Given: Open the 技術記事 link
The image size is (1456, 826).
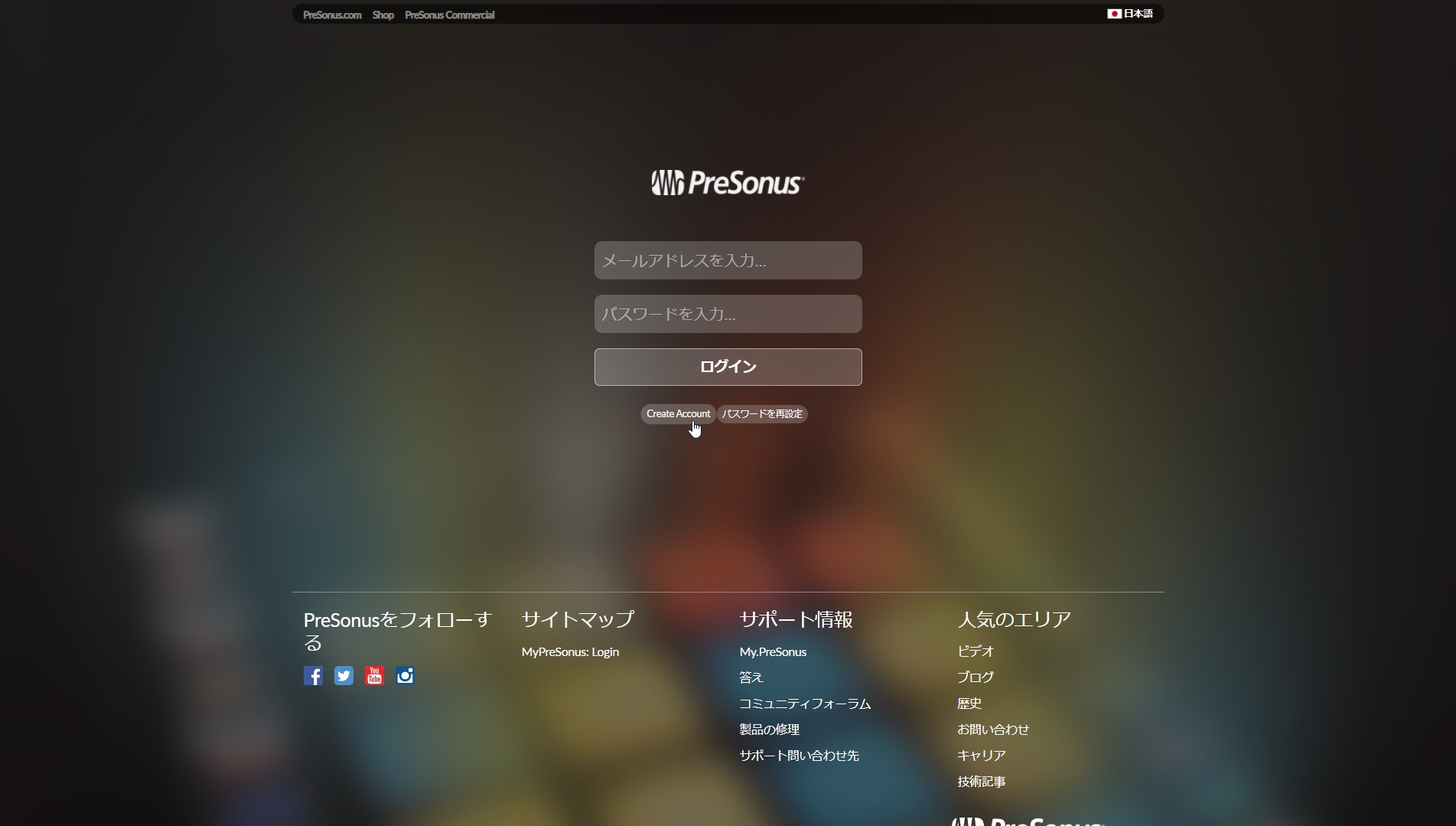Looking at the screenshot, I should point(982,782).
